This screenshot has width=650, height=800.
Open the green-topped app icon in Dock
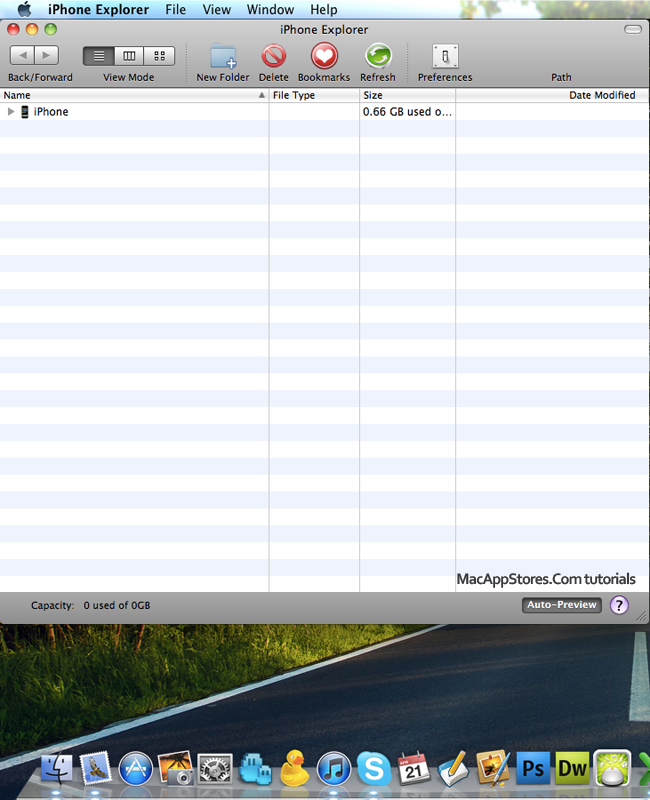click(612, 768)
